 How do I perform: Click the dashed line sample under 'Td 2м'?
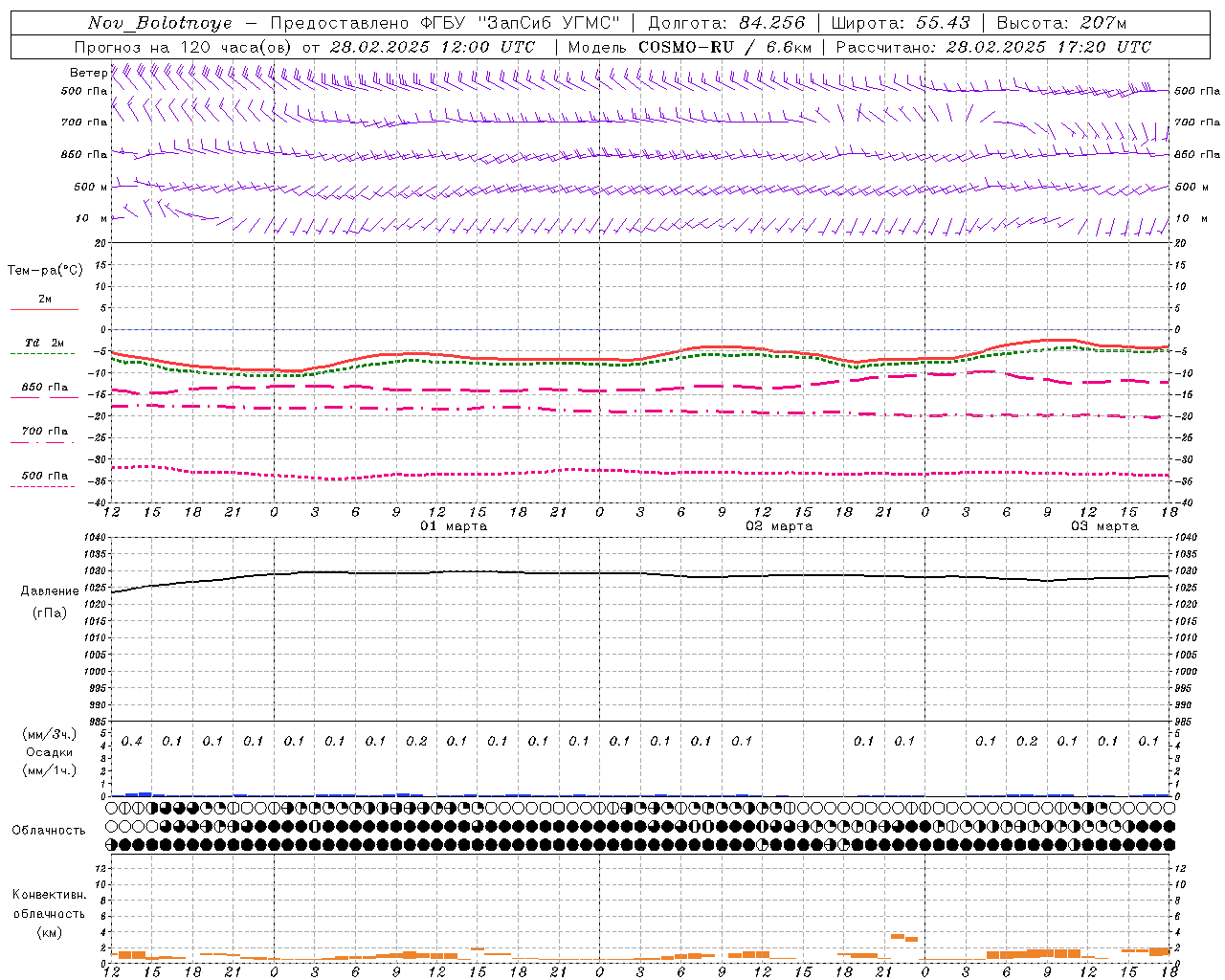click(x=42, y=354)
